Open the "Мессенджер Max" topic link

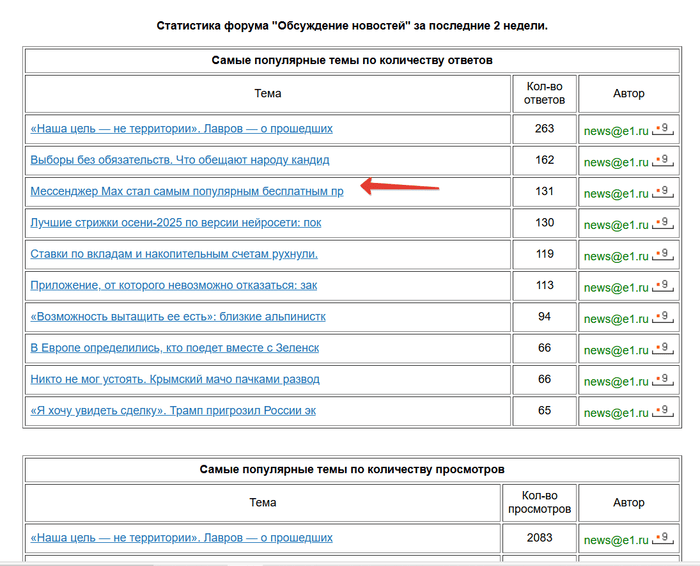click(187, 192)
